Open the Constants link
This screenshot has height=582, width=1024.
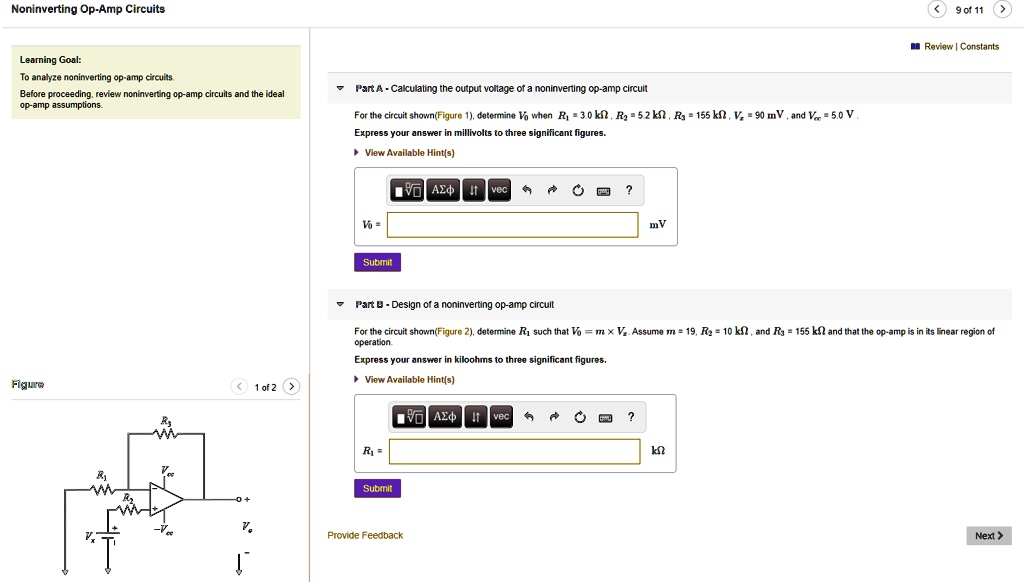point(979,46)
